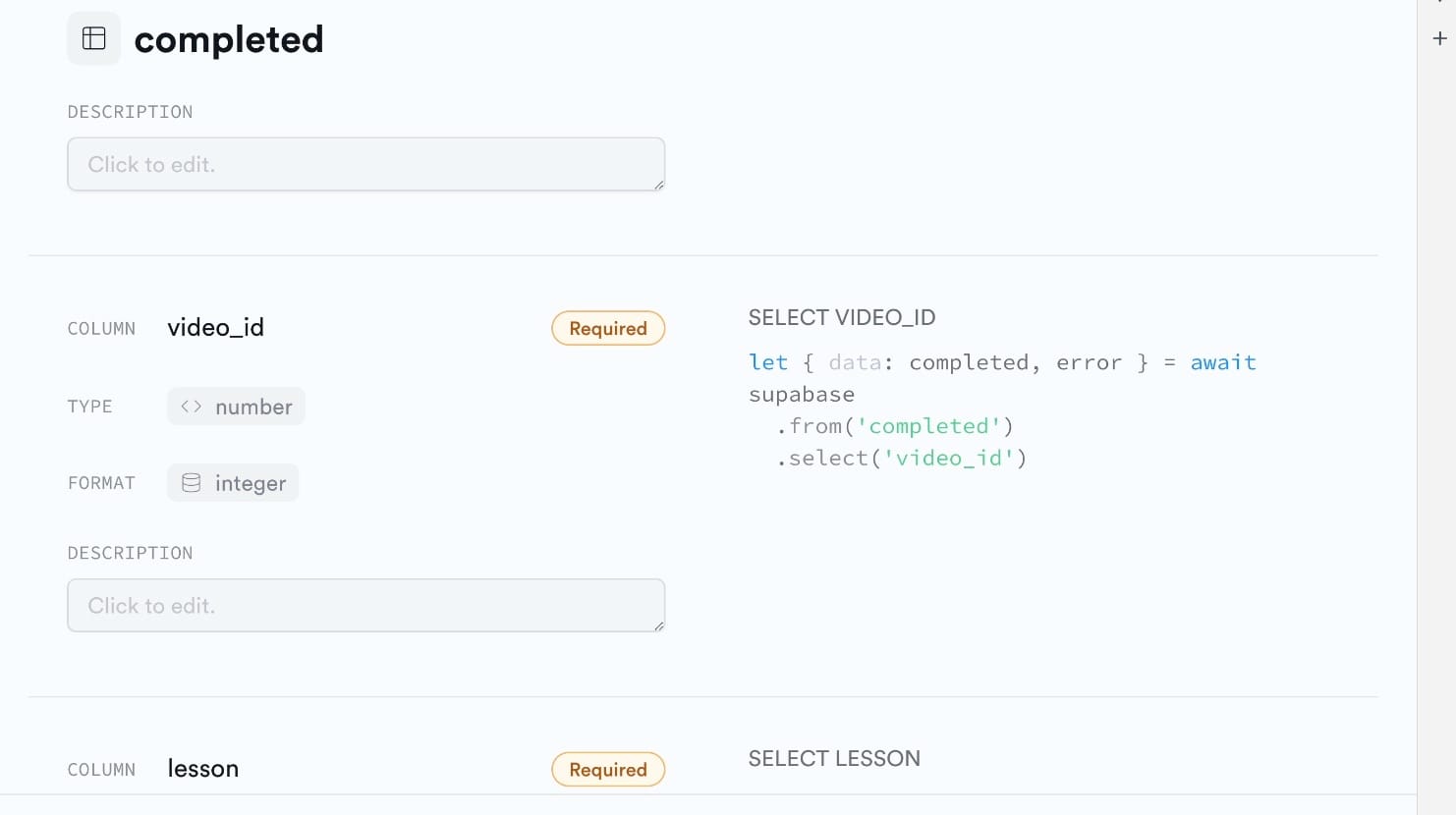Grab the resize handle of the table description box
This screenshot has height=815, width=1456.
659,185
